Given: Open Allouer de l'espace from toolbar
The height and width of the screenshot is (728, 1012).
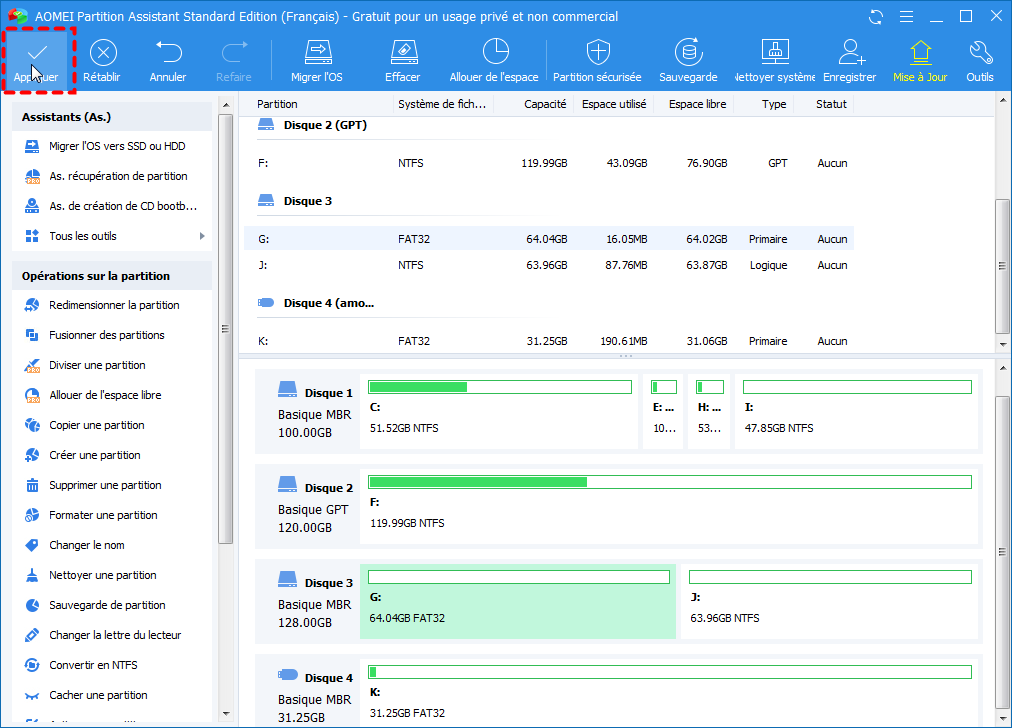Looking at the screenshot, I should click(x=494, y=58).
